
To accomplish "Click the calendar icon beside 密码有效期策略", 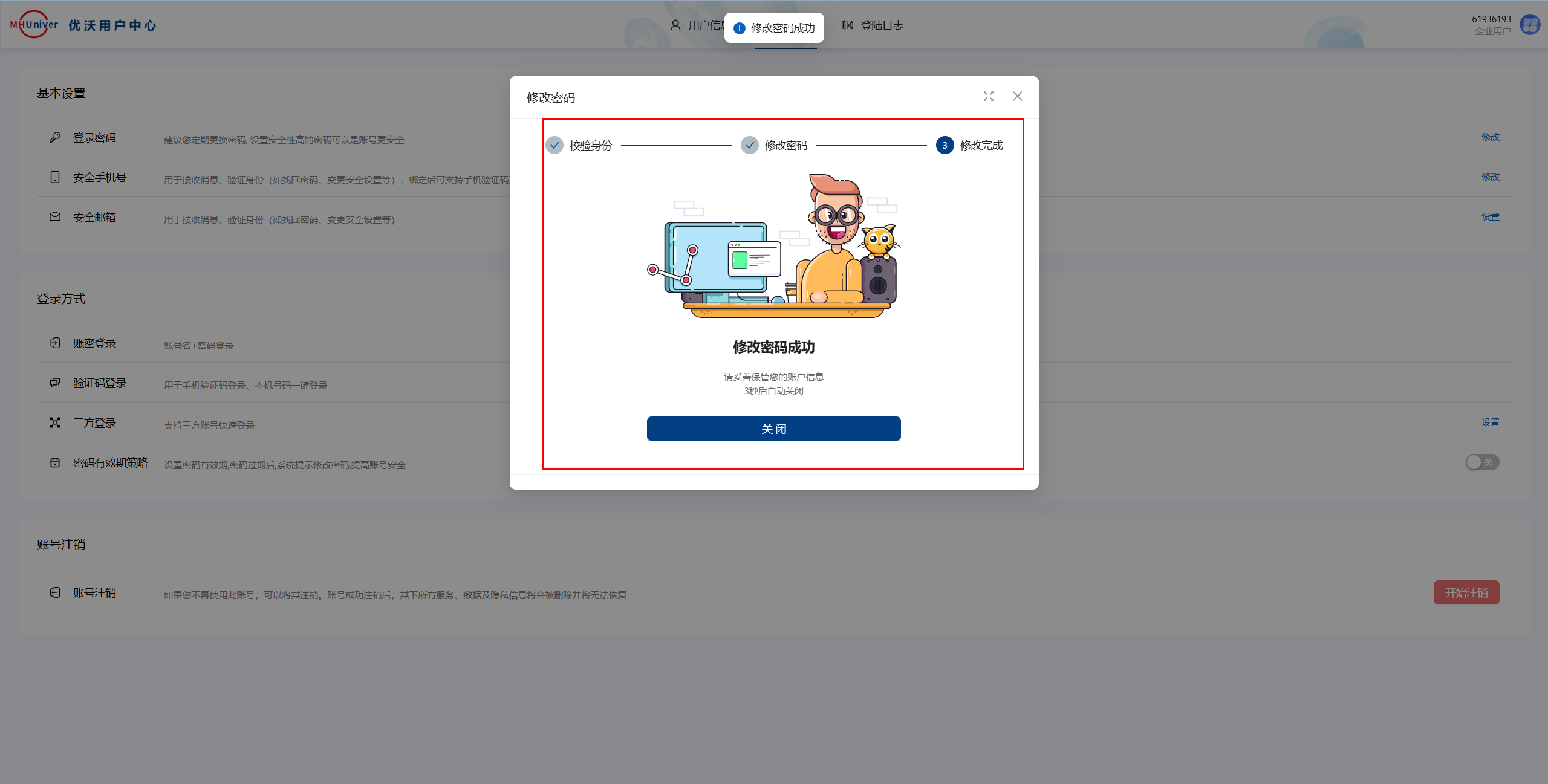I will pyautogui.click(x=55, y=462).
